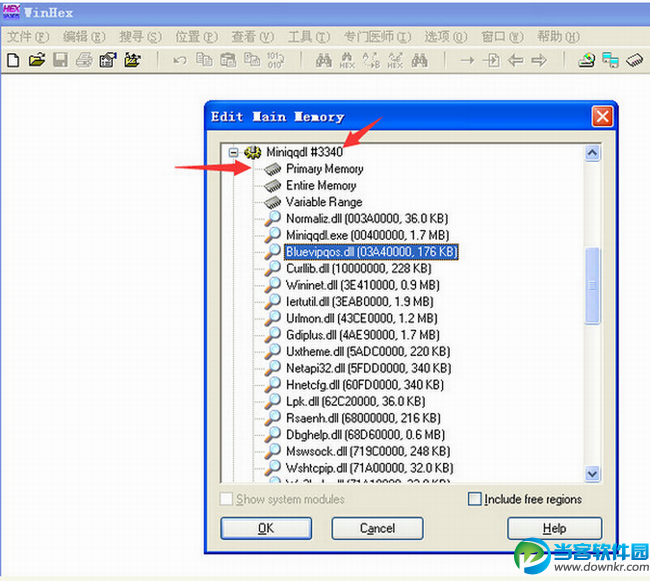Click the binary 101 010 toolbar icon

(275, 61)
